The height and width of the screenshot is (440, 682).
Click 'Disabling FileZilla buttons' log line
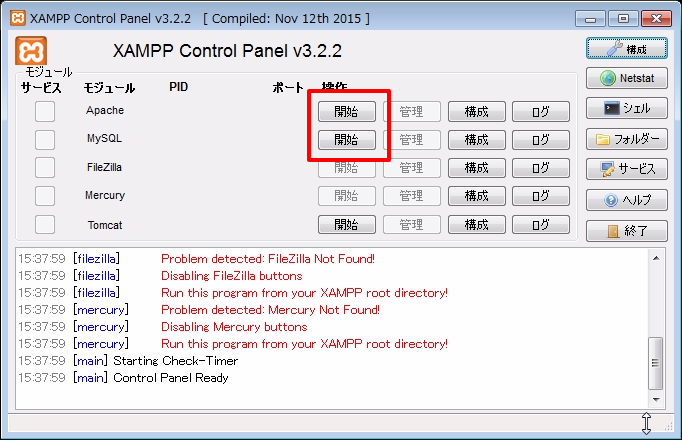[x=231, y=276]
